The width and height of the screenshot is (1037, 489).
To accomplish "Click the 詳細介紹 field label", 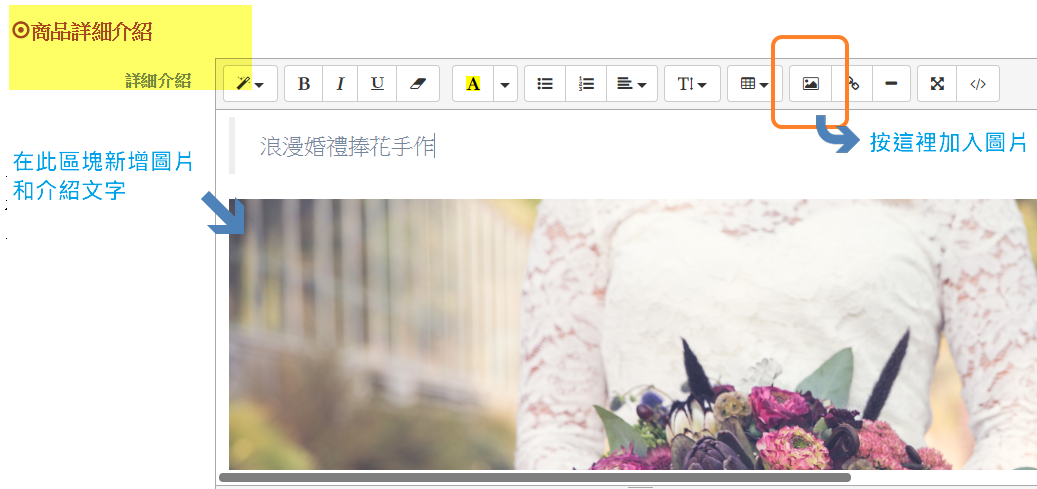I will point(158,80).
